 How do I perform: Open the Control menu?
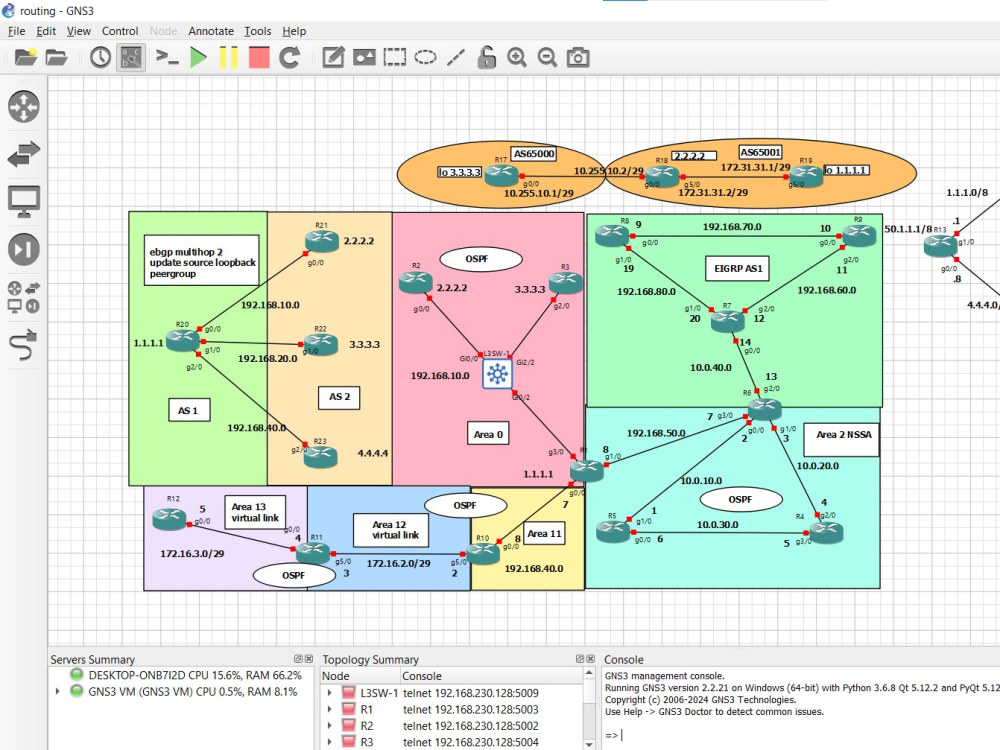coord(120,31)
